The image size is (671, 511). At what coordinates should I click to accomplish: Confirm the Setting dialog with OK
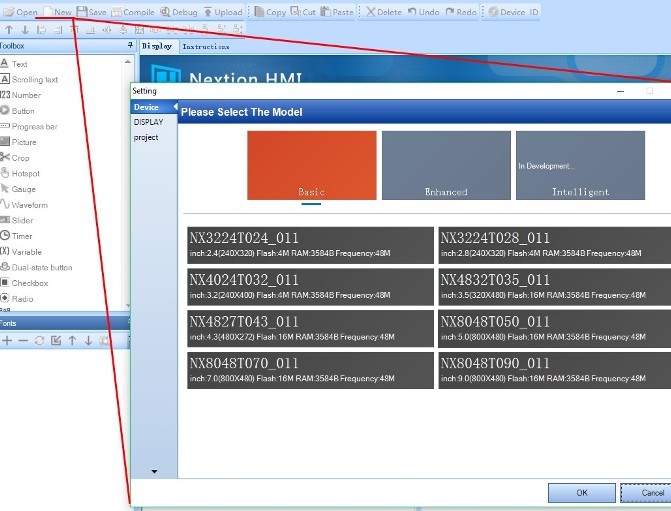[582, 493]
